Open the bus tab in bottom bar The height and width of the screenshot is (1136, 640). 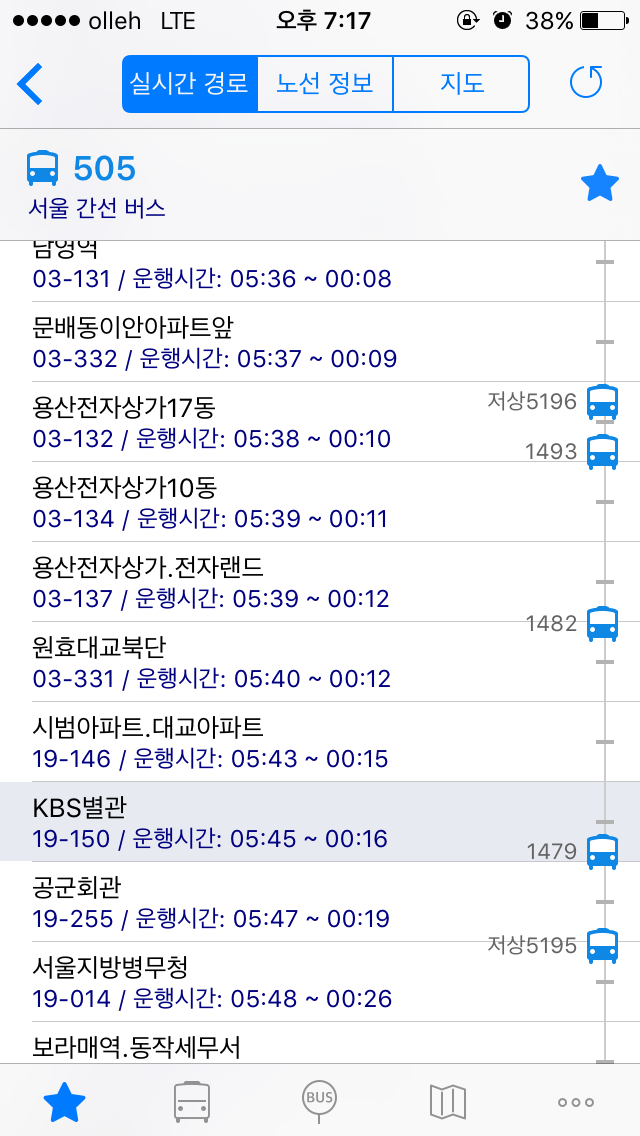coord(192,1101)
